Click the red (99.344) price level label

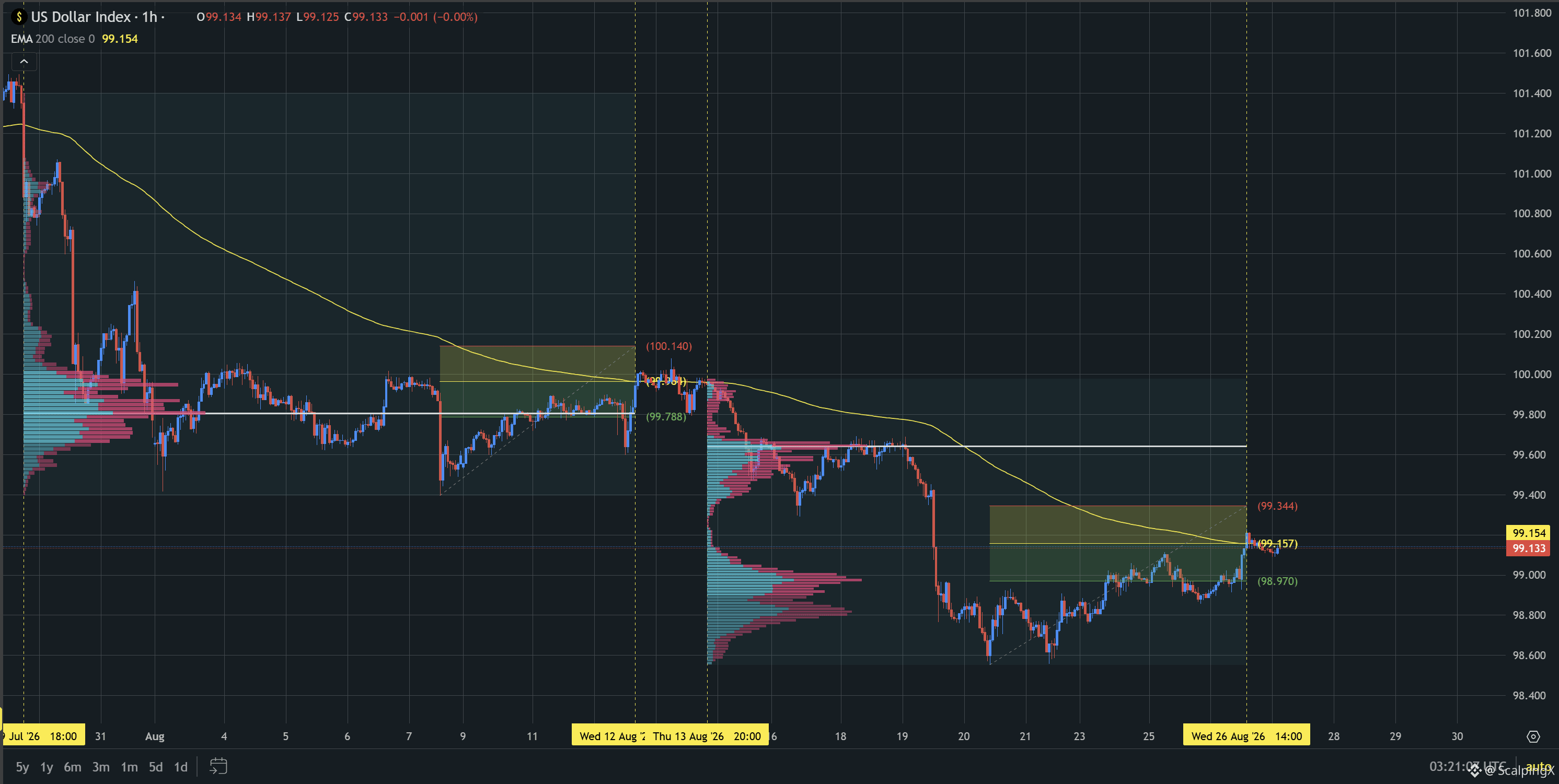click(x=1278, y=506)
